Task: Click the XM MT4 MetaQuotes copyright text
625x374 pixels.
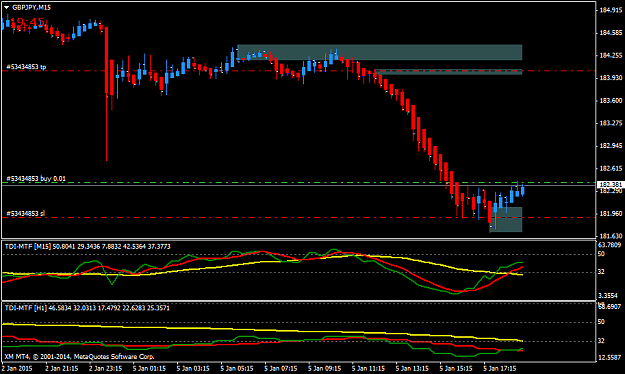Action: (x=79, y=356)
